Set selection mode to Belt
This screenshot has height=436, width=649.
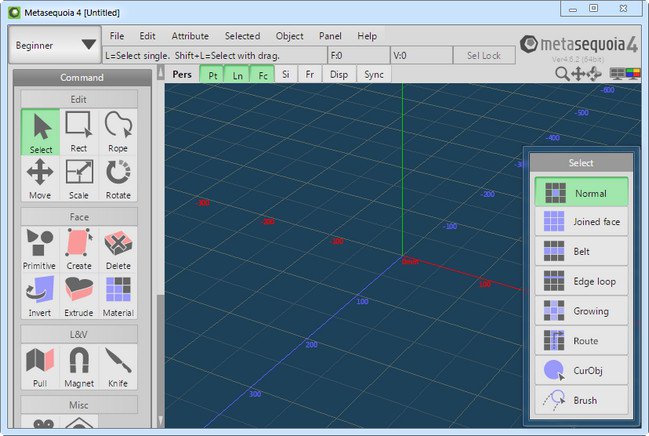581,251
